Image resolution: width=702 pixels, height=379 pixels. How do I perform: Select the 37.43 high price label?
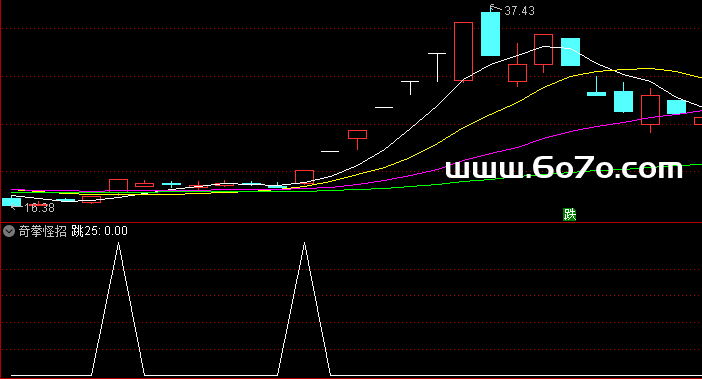click(519, 11)
